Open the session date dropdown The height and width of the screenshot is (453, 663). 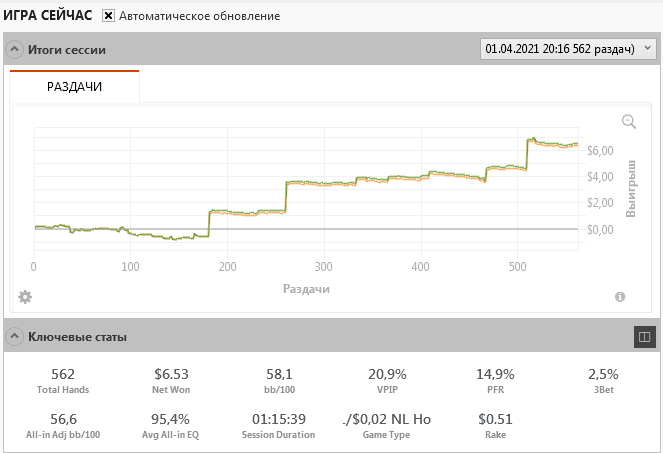point(568,48)
